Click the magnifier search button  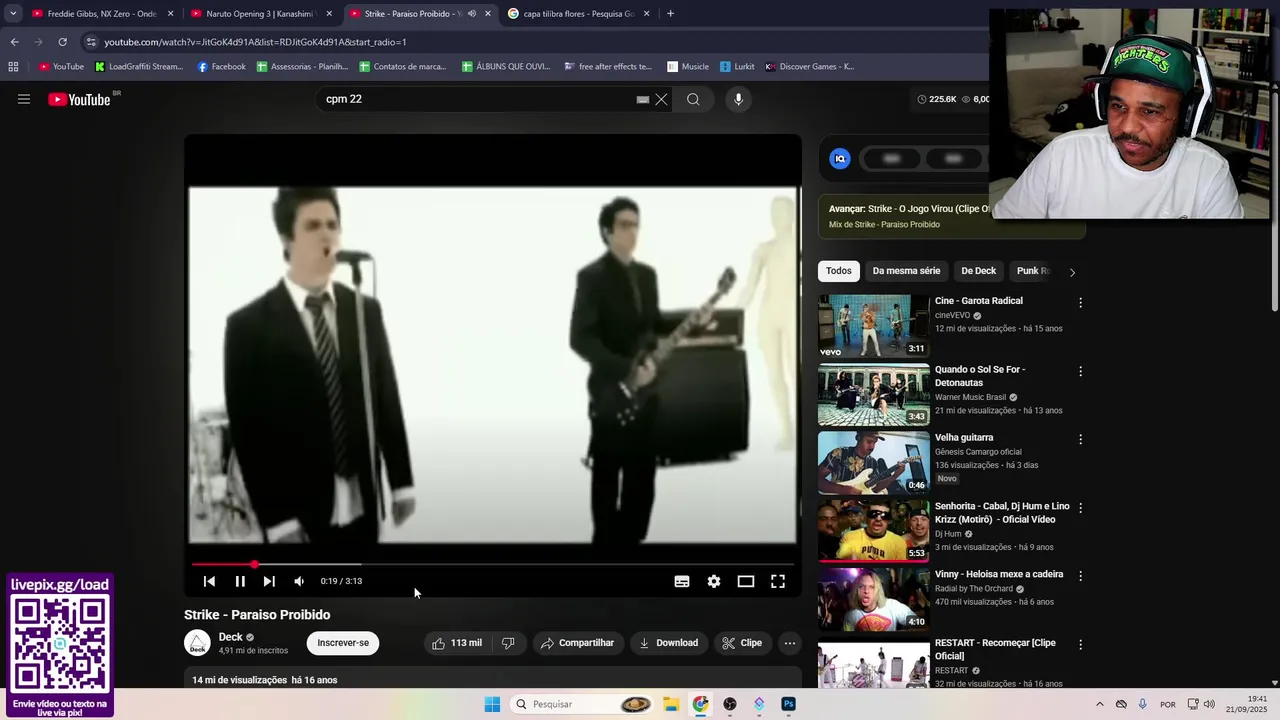pyautogui.click(x=693, y=99)
